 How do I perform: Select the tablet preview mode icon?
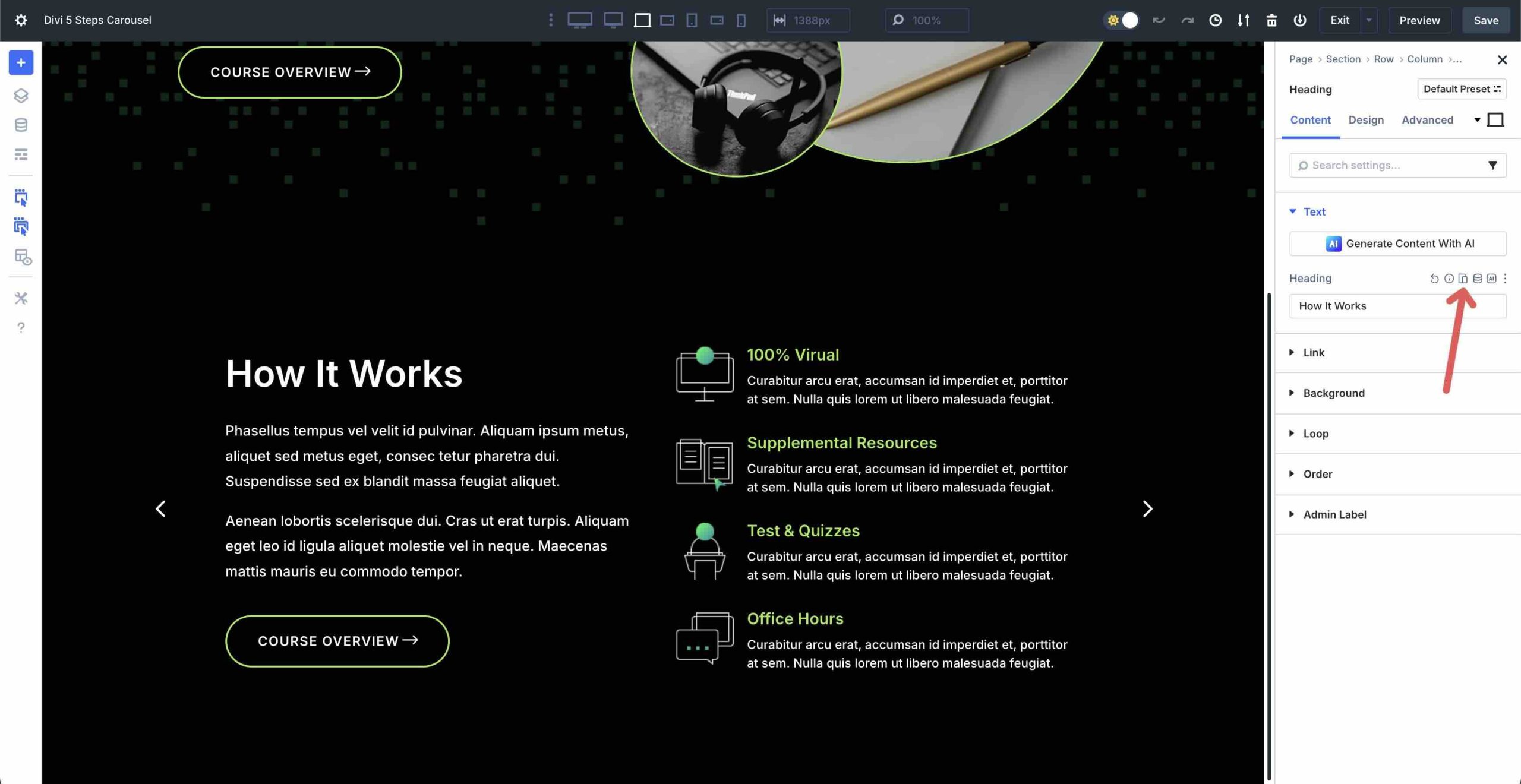coord(692,20)
